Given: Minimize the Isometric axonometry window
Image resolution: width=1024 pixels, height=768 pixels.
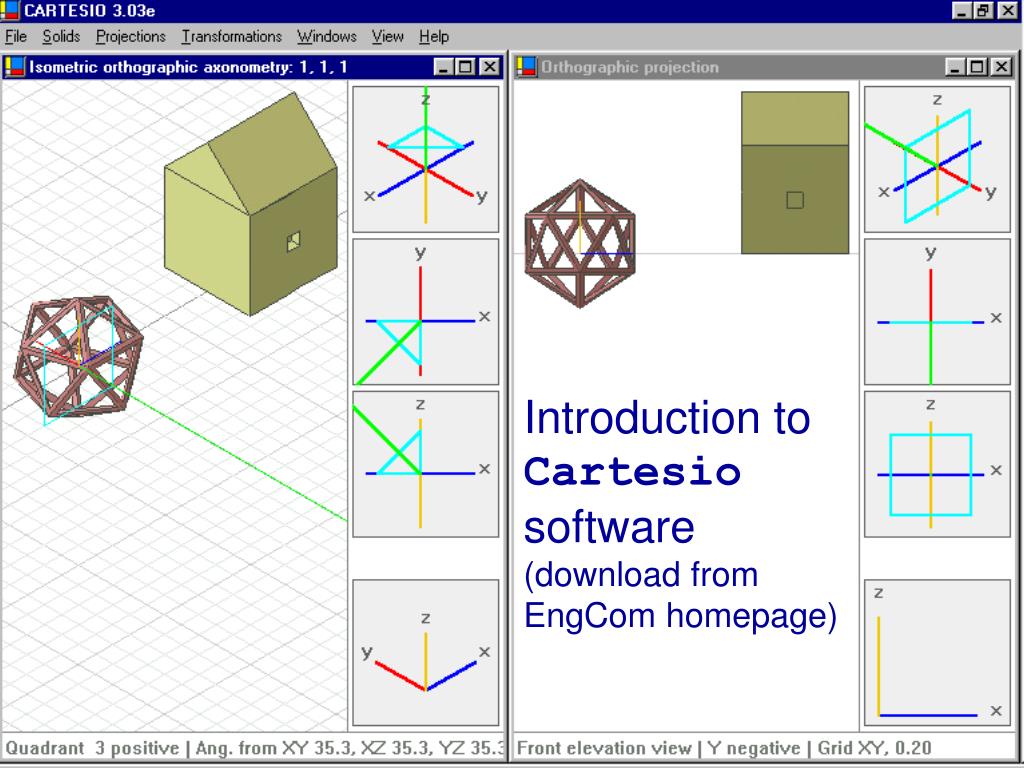Looking at the screenshot, I should point(443,67).
